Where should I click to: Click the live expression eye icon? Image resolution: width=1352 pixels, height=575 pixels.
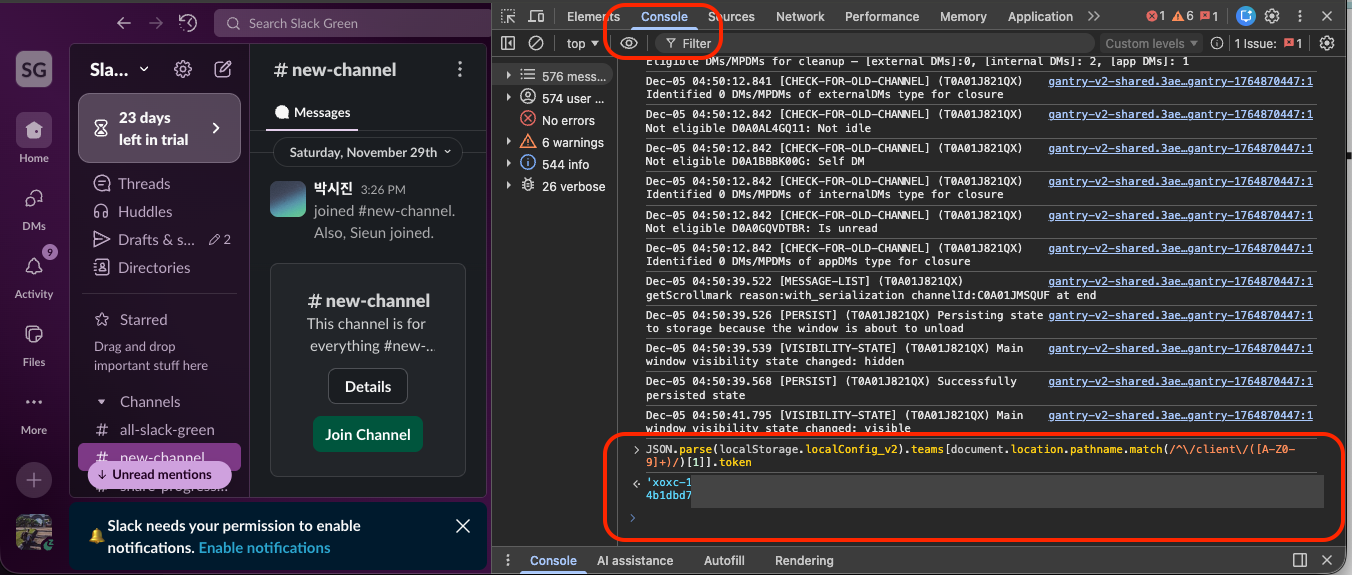pos(628,43)
